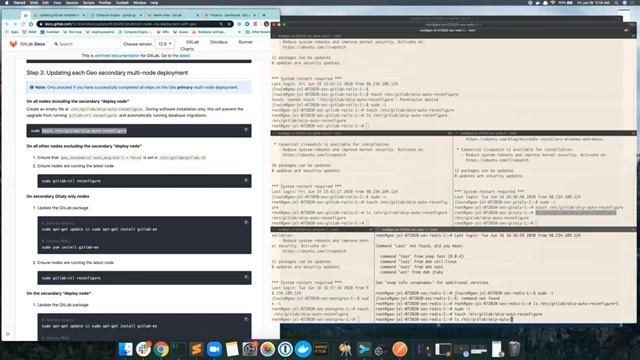Open the Apple menu
The image size is (640, 360).
7,2
